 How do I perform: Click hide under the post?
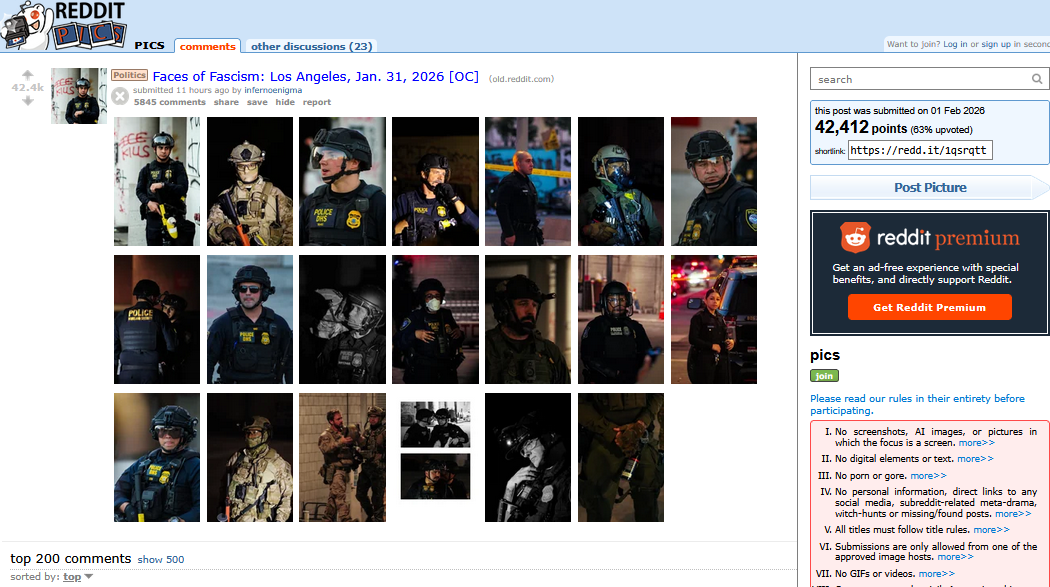pyautogui.click(x=285, y=102)
